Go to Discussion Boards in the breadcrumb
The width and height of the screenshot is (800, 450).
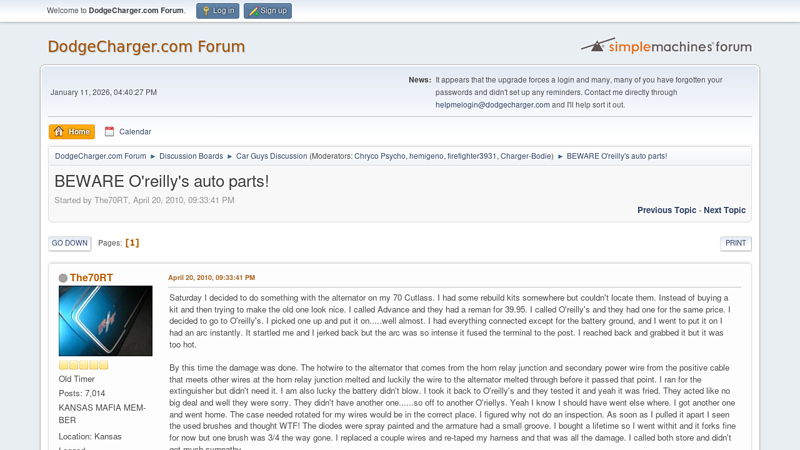(191, 156)
